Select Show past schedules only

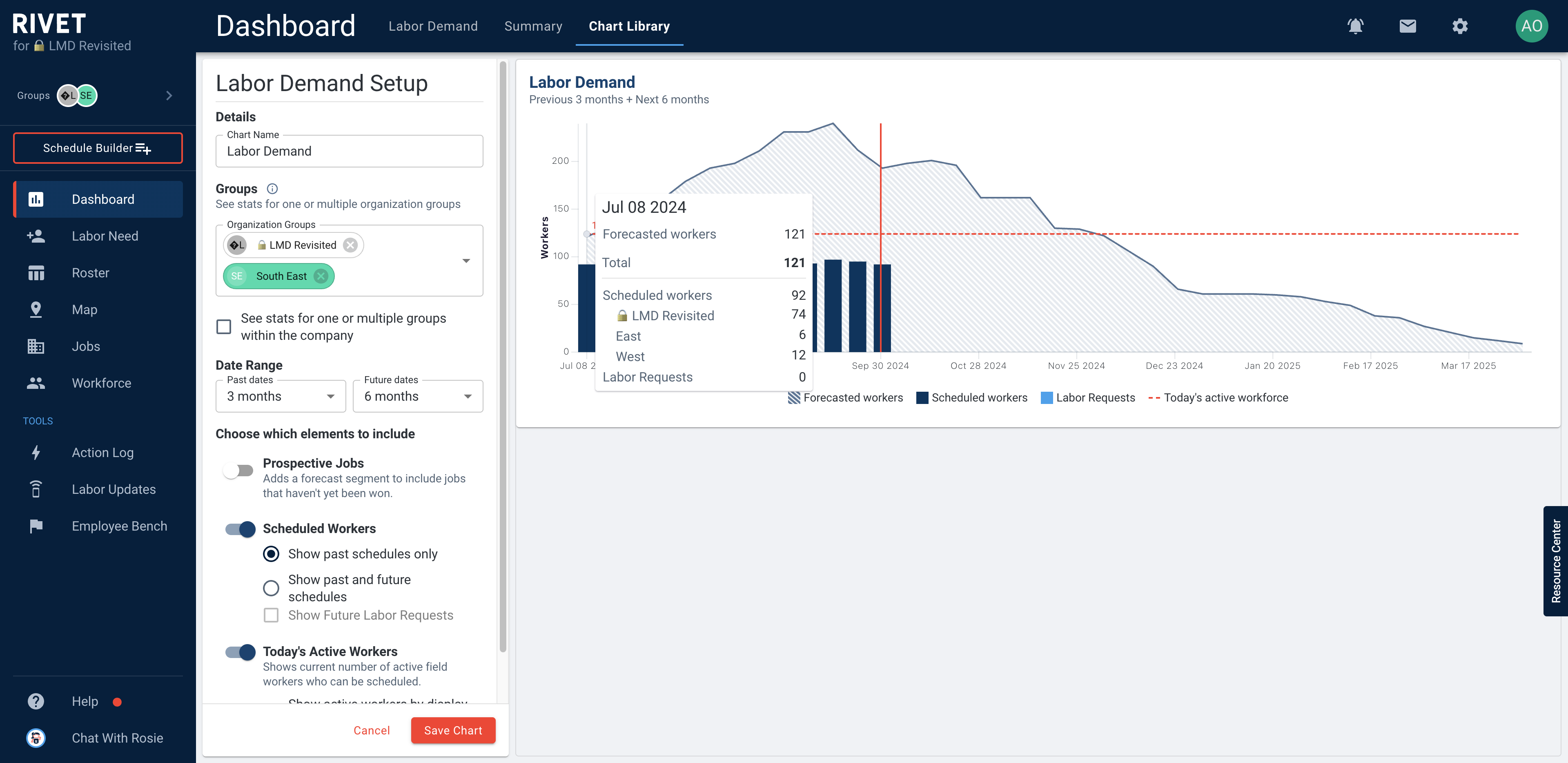click(x=271, y=554)
